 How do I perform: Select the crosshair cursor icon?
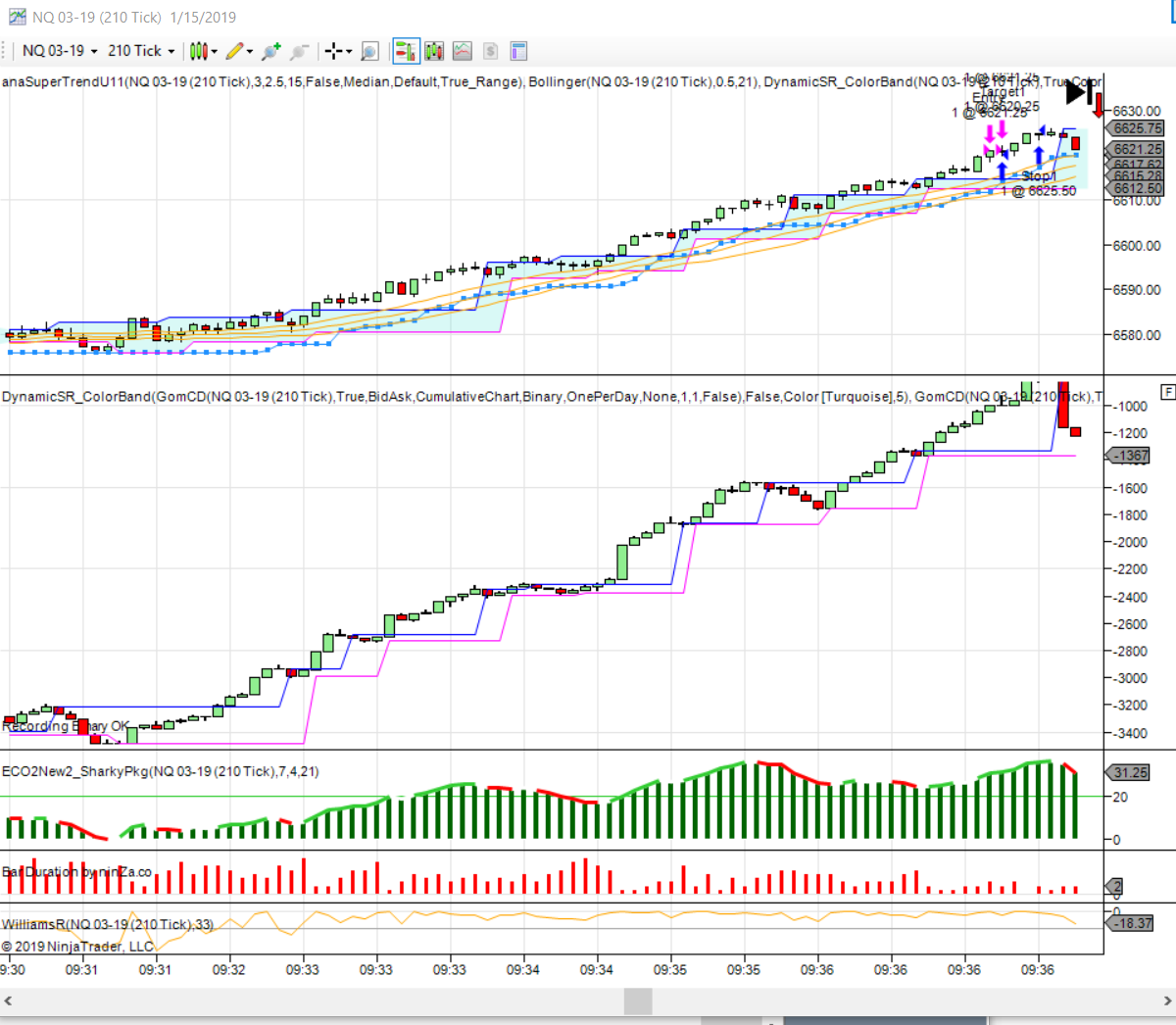click(x=334, y=51)
